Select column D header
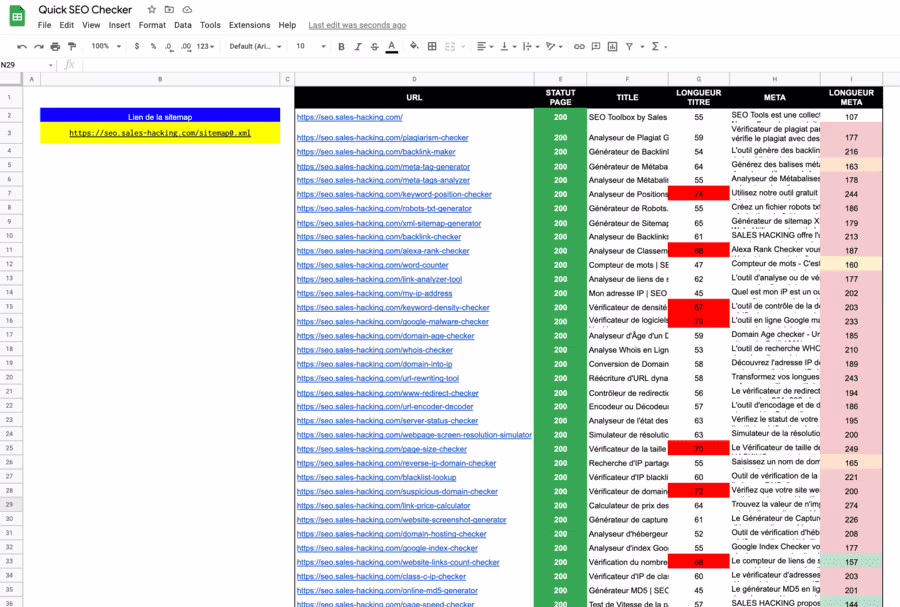The width and height of the screenshot is (900, 607). click(414, 79)
